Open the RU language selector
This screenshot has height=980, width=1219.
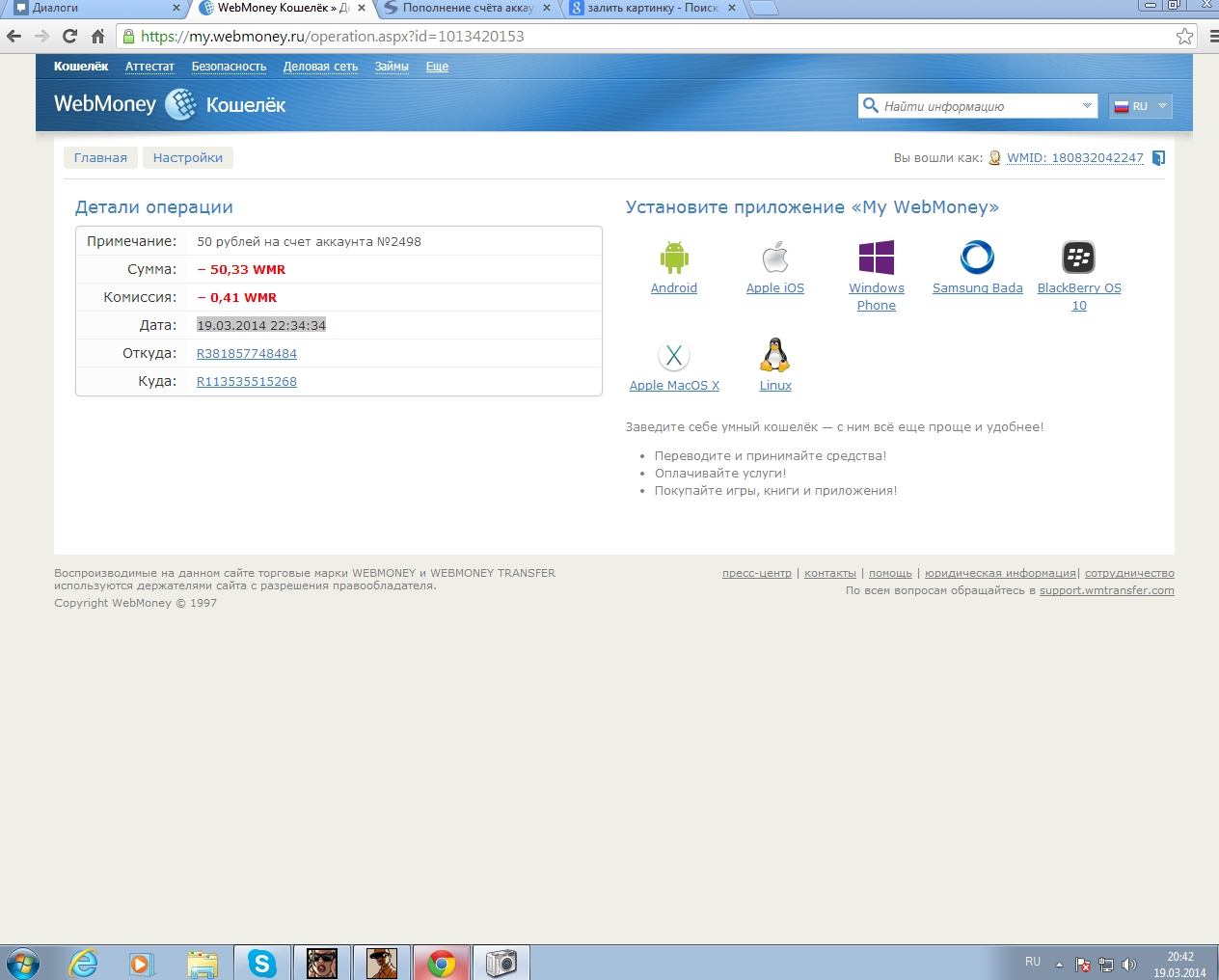tap(1141, 106)
